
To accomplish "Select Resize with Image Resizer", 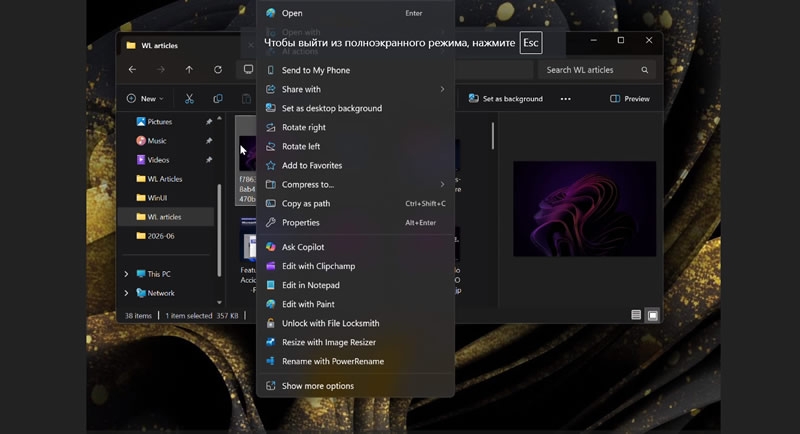I will [x=355, y=342].
